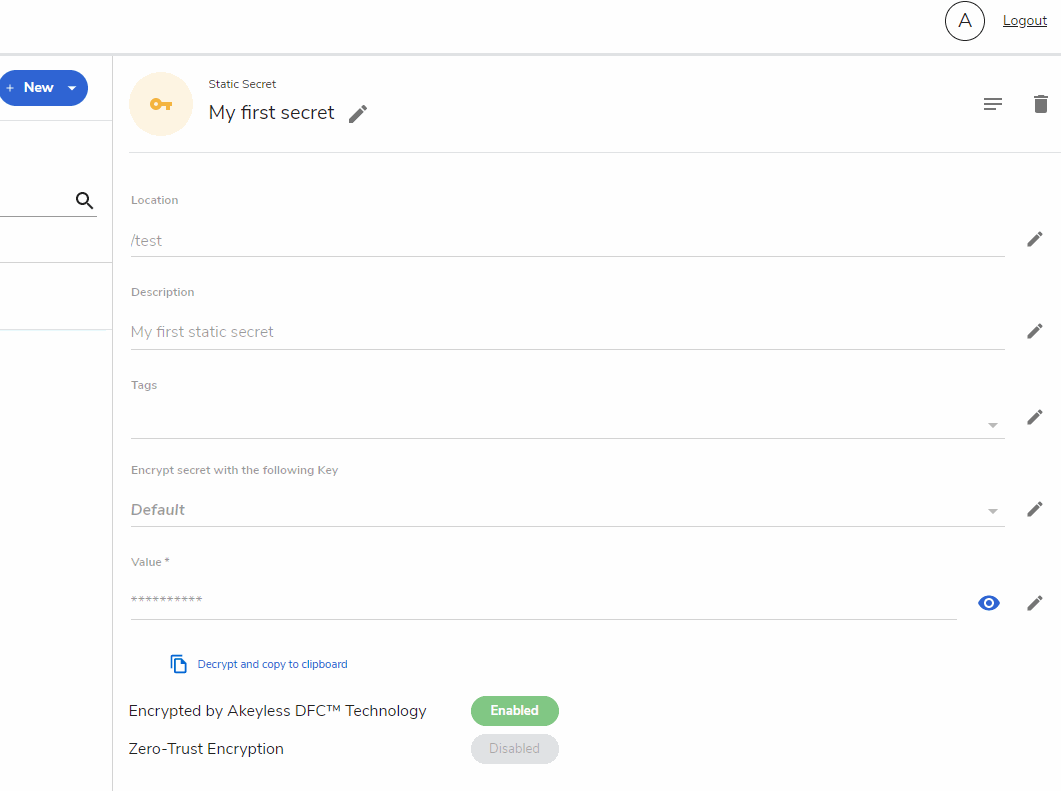Click the search magnifier icon

(85, 200)
